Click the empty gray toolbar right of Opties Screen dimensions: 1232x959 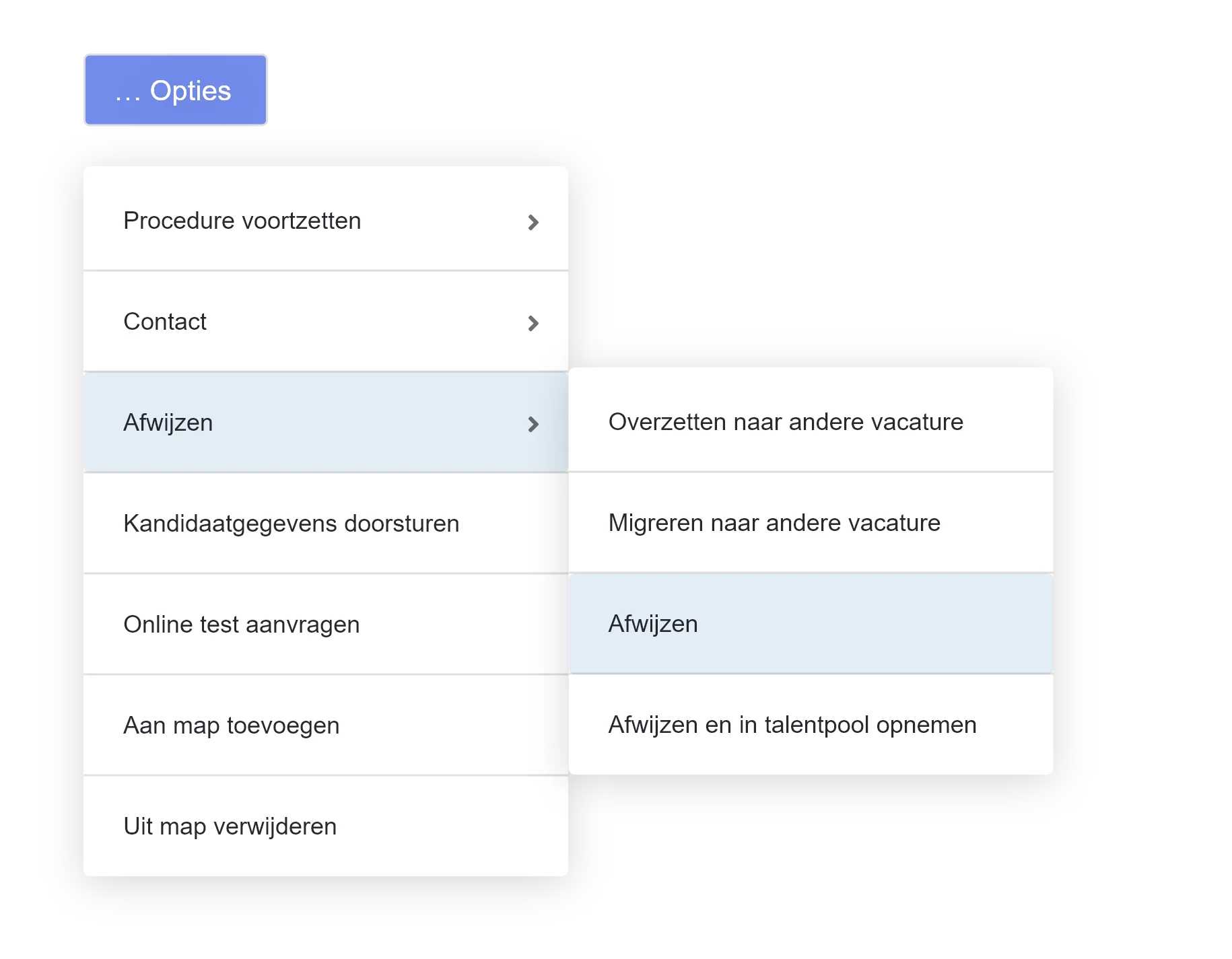point(741,91)
